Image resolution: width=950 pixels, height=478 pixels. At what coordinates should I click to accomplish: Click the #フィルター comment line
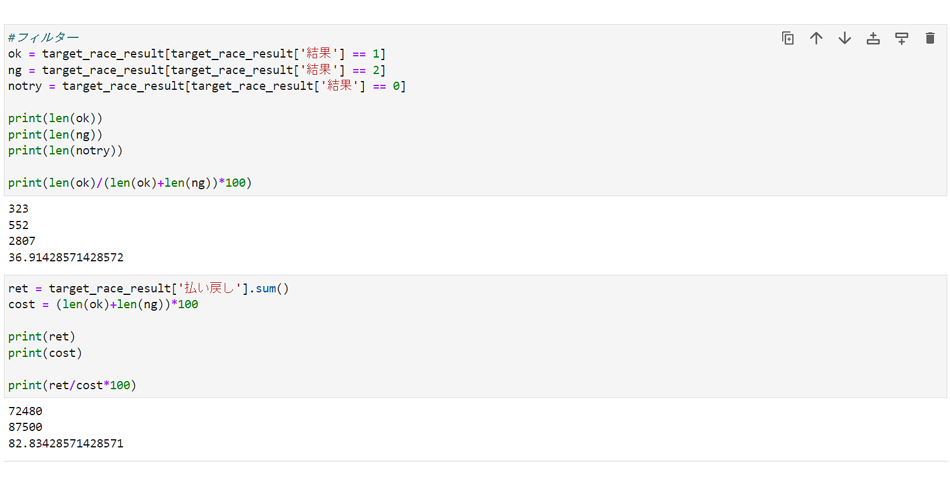(x=44, y=38)
